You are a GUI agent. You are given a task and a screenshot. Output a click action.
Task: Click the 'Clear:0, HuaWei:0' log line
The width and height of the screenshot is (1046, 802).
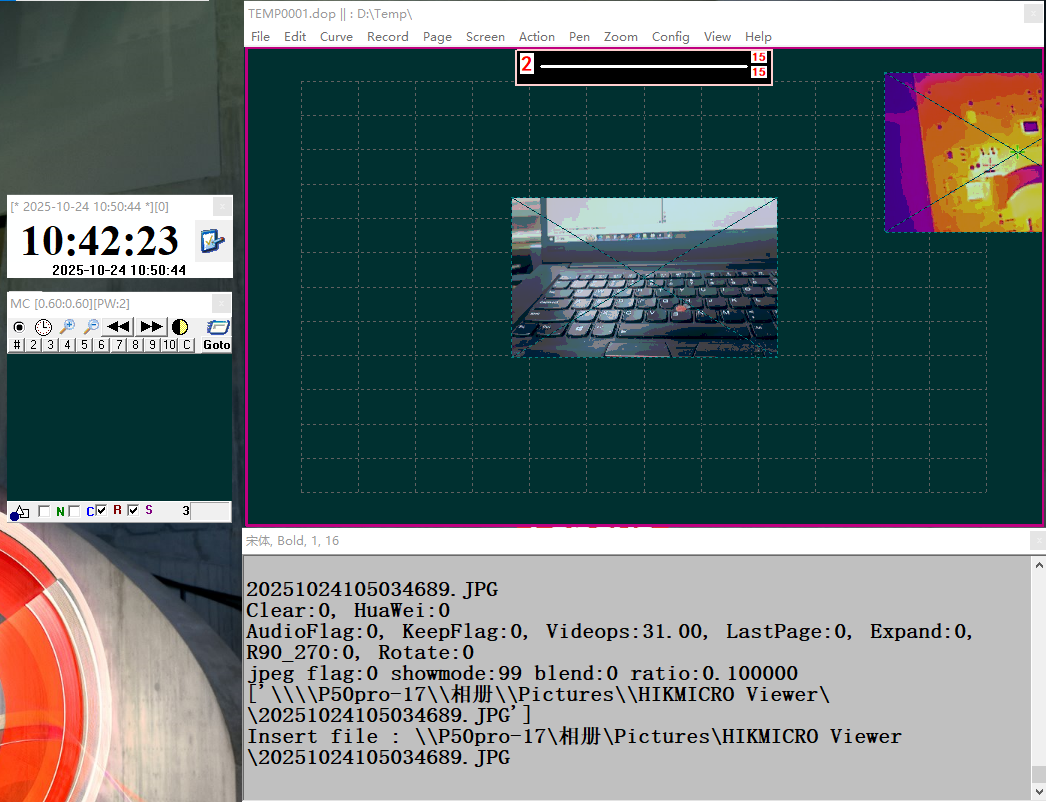point(348,611)
